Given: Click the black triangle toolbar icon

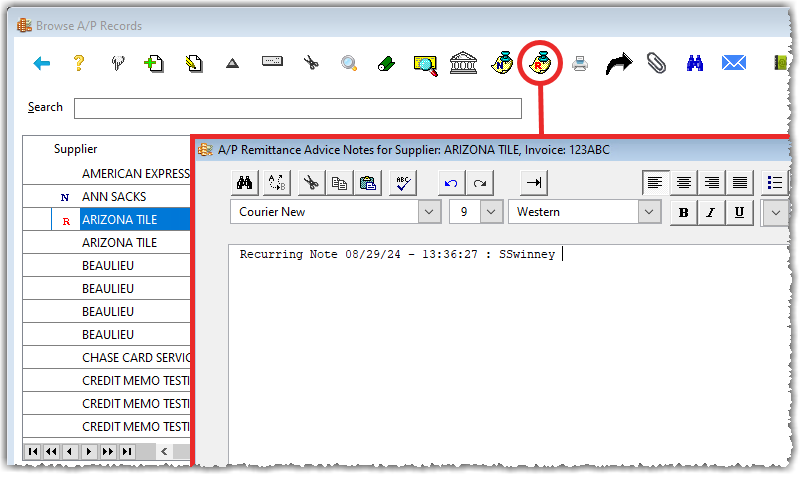Looking at the screenshot, I should (x=232, y=64).
